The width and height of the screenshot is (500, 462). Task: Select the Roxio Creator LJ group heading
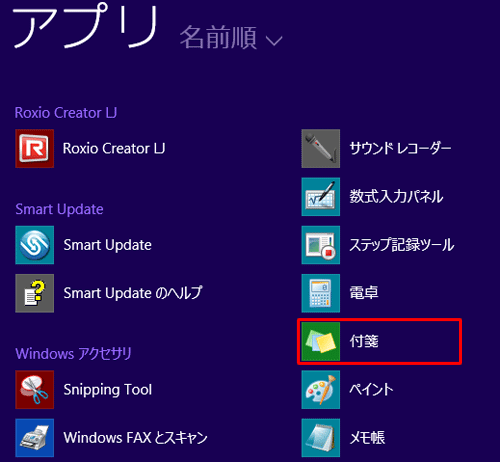click(66, 113)
